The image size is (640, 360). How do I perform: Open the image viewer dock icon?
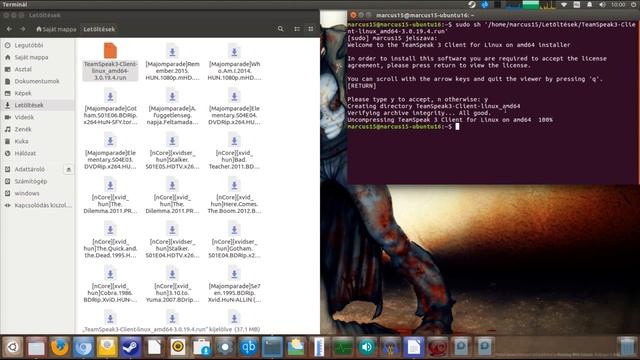pyautogui.click(x=296, y=347)
